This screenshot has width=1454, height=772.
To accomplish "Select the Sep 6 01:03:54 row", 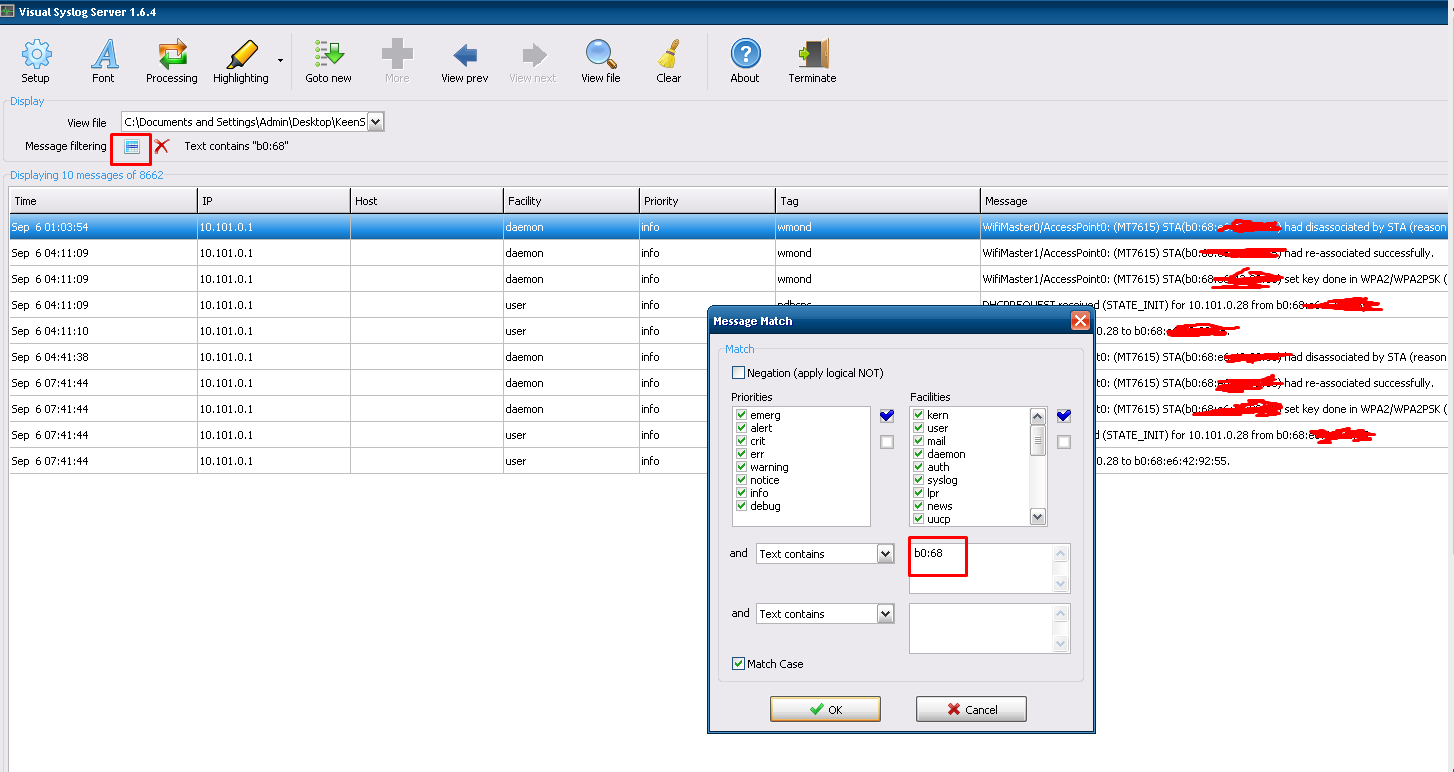I will click(729, 227).
